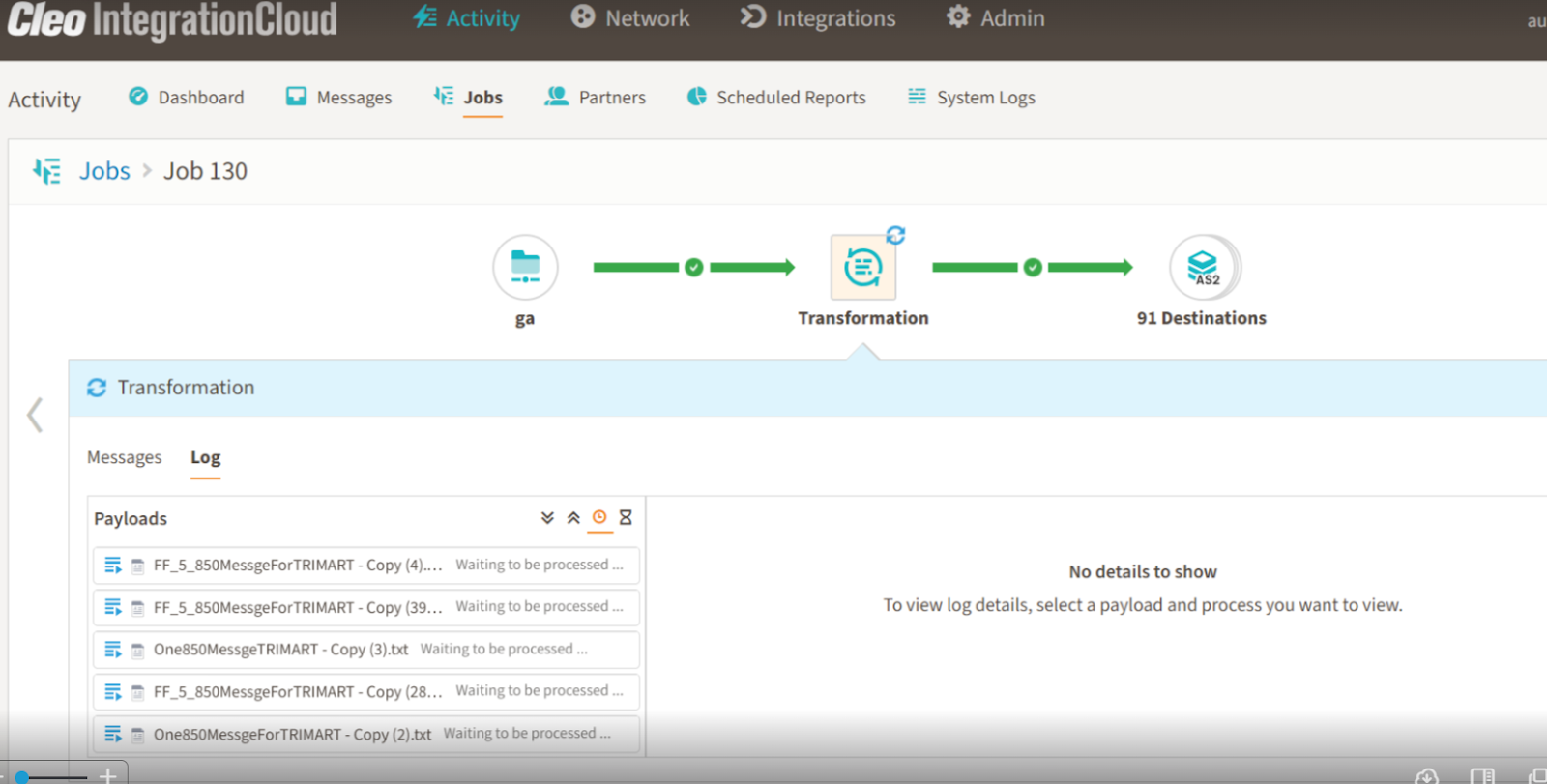Click process icon on Copy (39 payload row

pyautogui.click(x=113, y=607)
